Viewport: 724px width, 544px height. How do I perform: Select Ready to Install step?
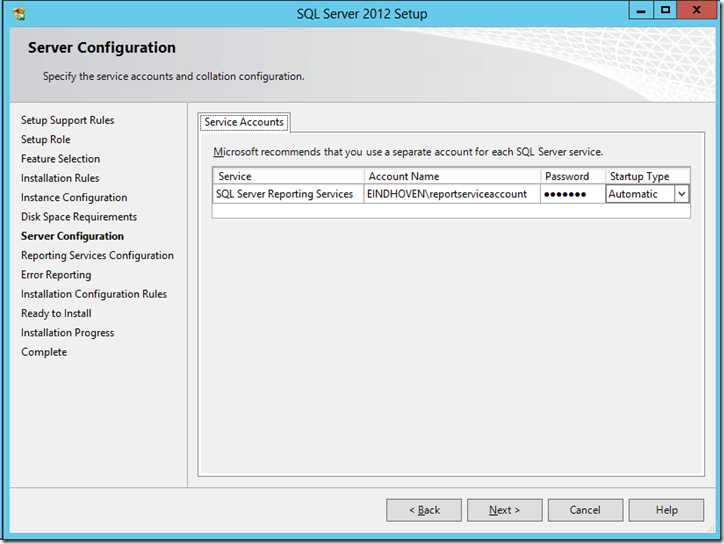pyautogui.click(x=56, y=314)
